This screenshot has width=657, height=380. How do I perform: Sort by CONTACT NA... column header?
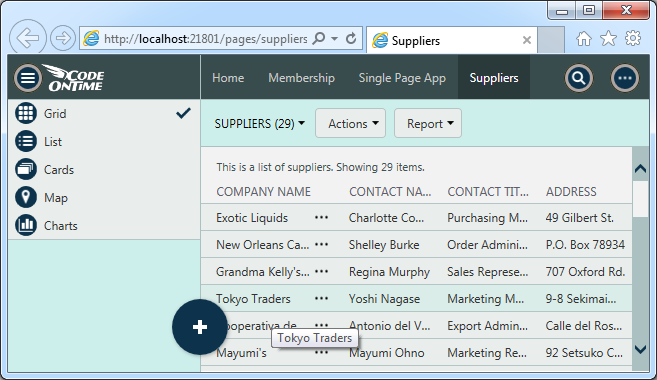390,192
